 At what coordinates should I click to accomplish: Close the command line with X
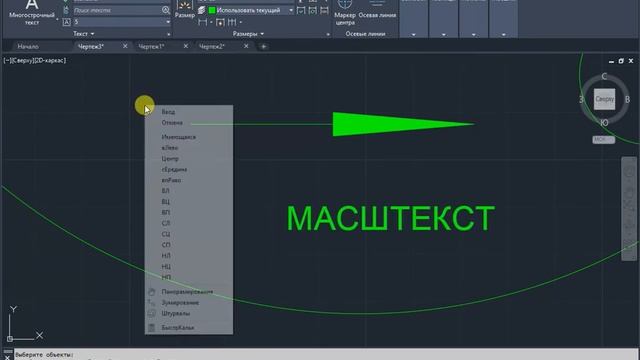[7, 357]
